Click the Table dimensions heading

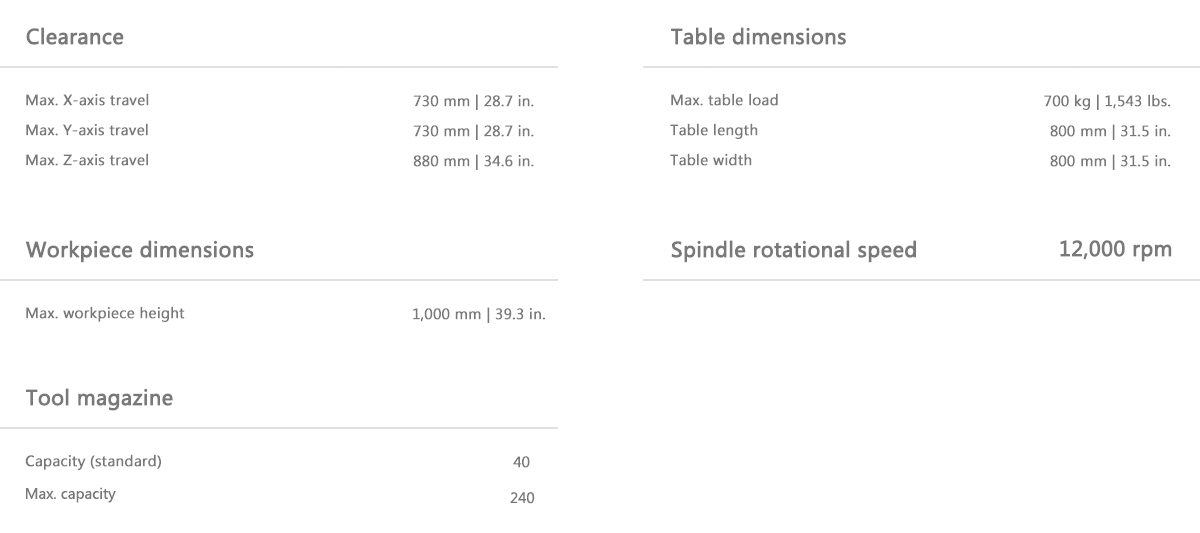click(758, 37)
